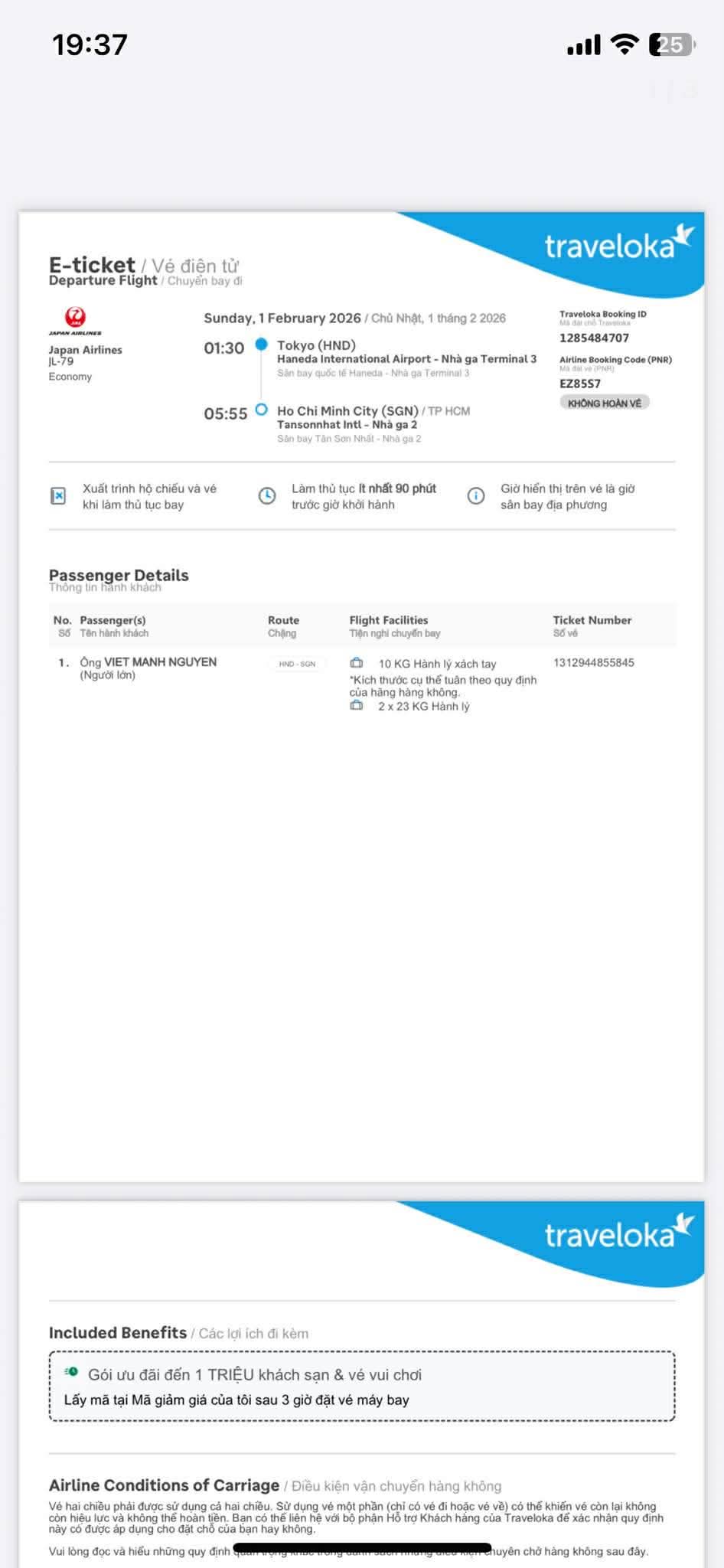
Task: Tap the local time info icon
Action: pos(475,497)
